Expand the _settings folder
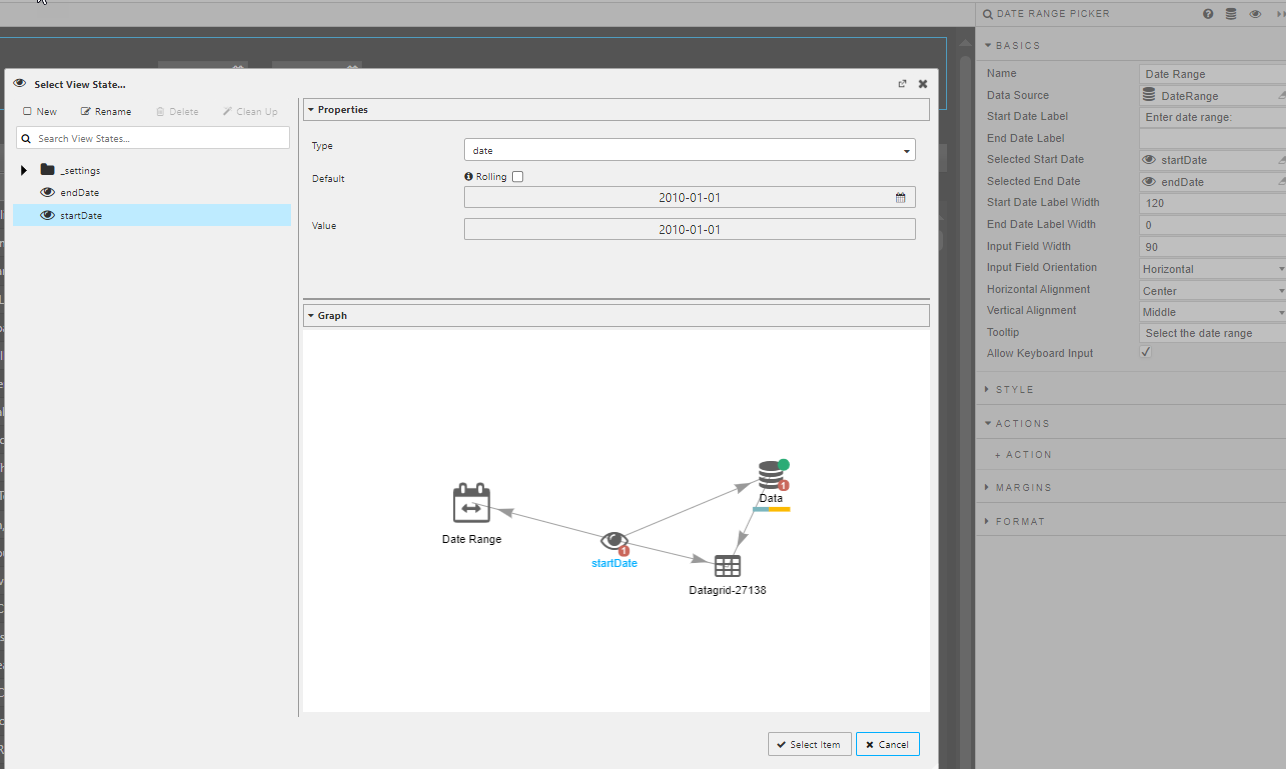 pyautogui.click(x=24, y=170)
